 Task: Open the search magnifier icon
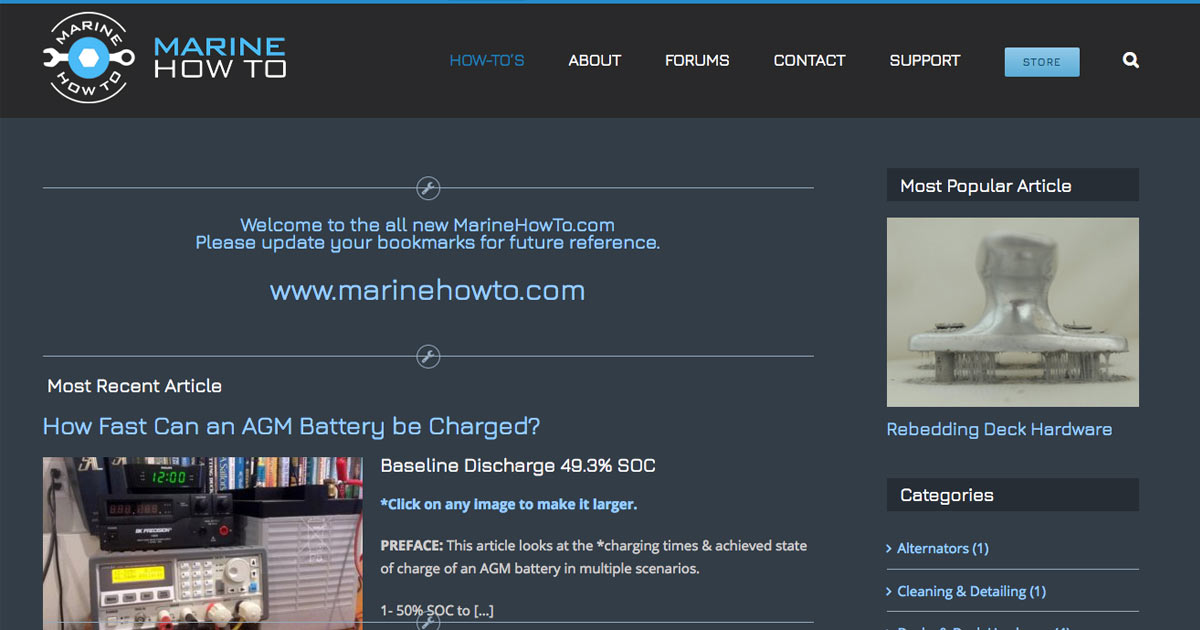[1131, 60]
